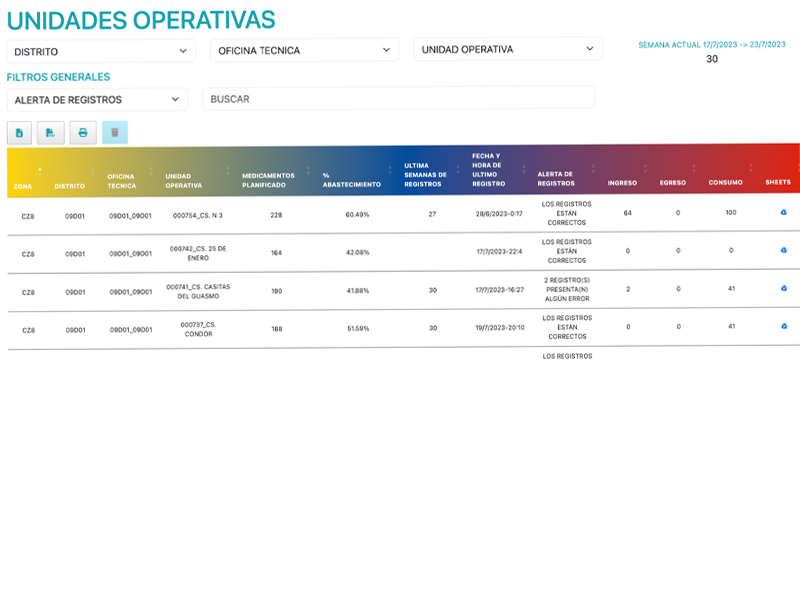Open the OFICINA TECNICA dropdown
The height and width of the screenshot is (600, 800).
click(x=304, y=50)
